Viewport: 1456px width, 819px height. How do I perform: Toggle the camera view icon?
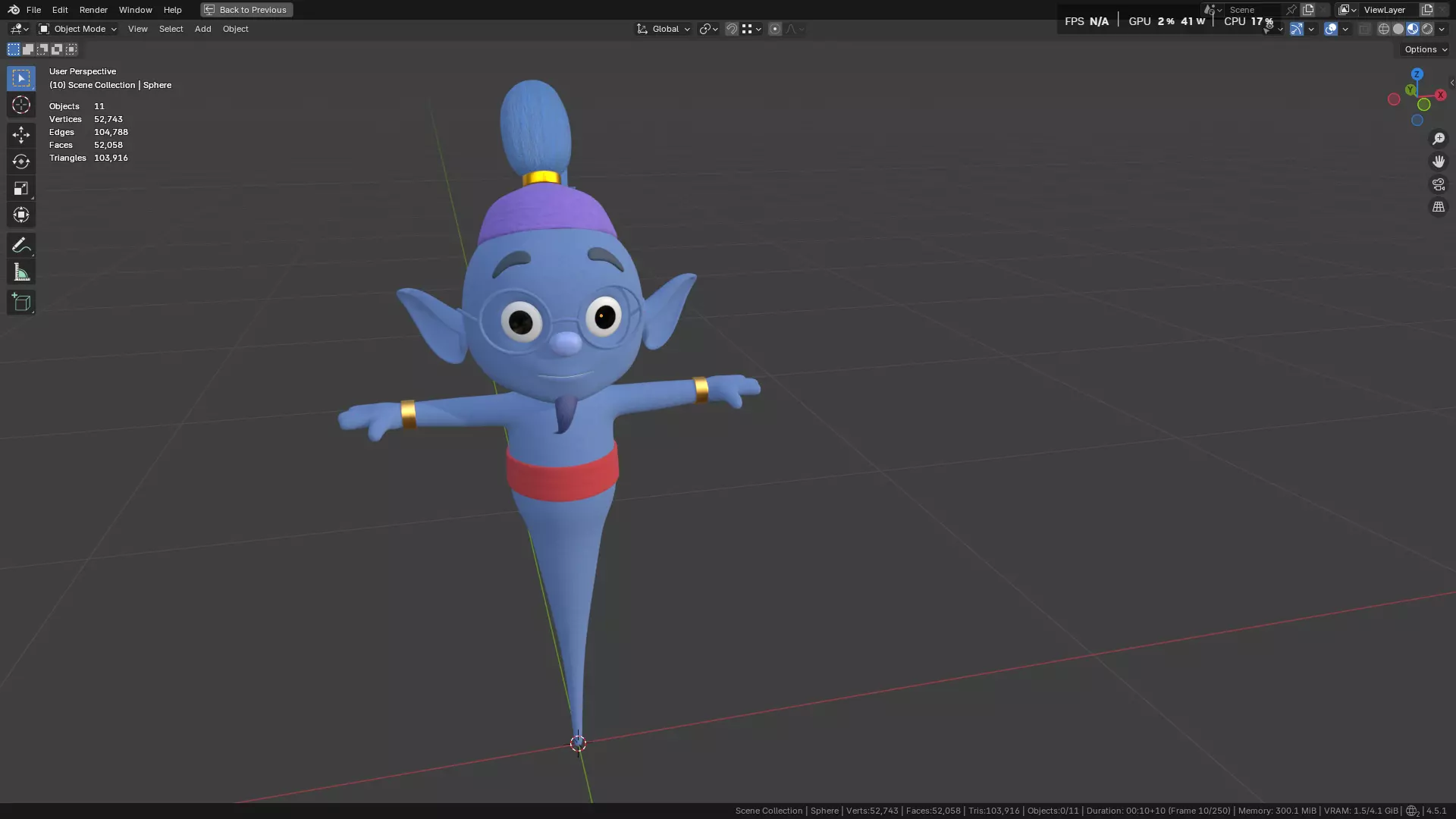[1439, 184]
